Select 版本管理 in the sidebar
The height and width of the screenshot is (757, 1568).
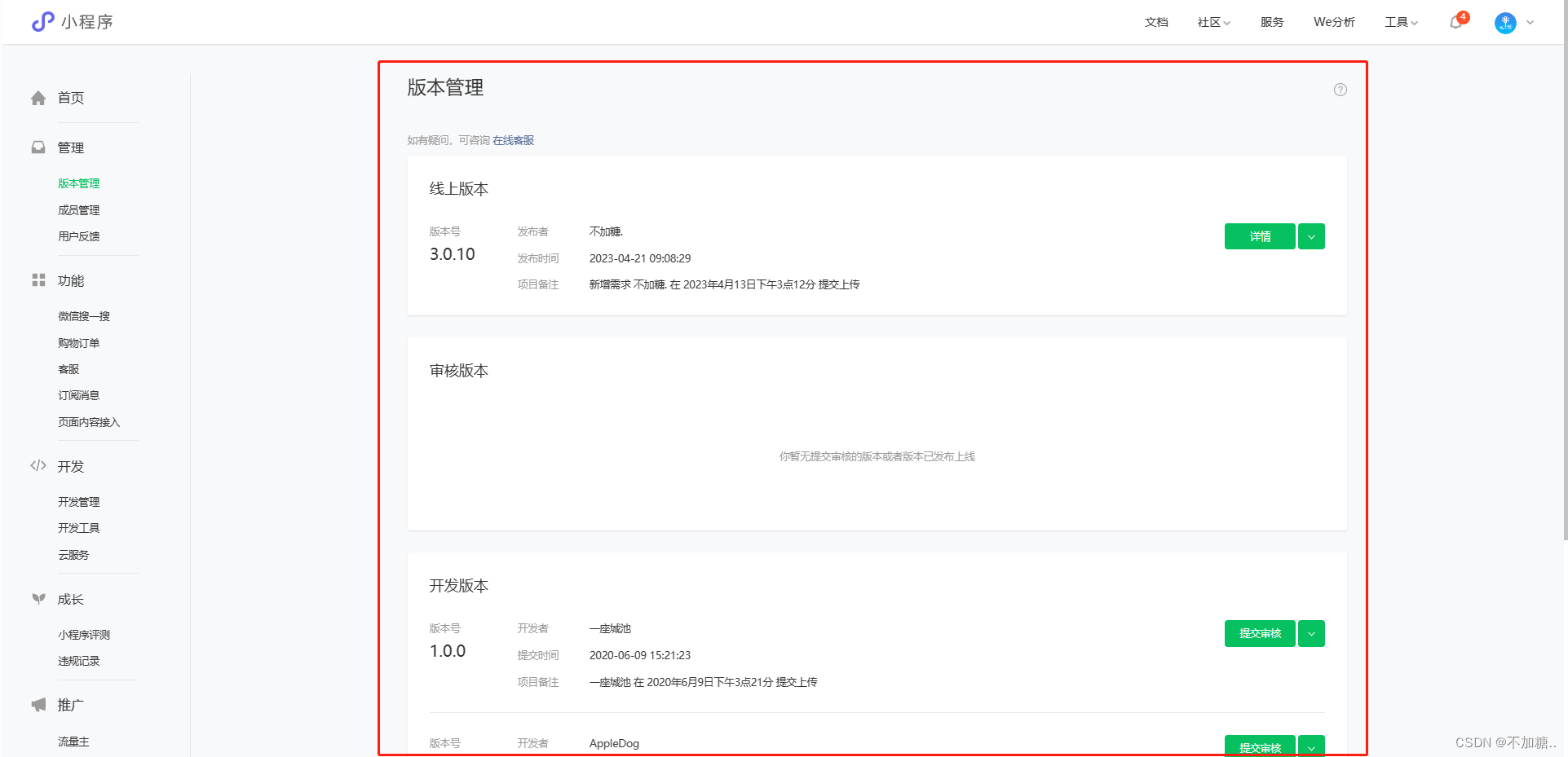(x=79, y=183)
